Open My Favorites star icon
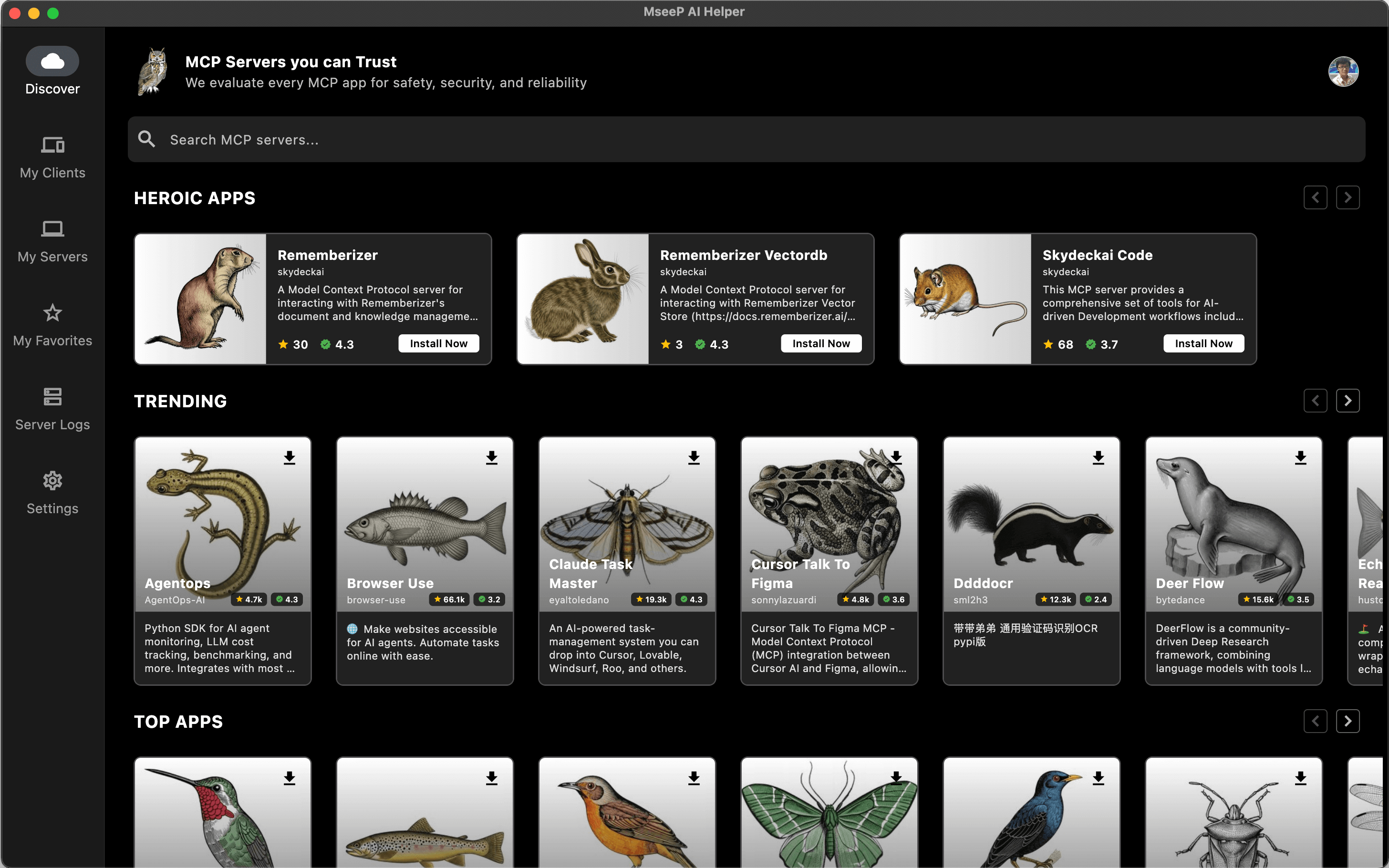 [x=52, y=312]
